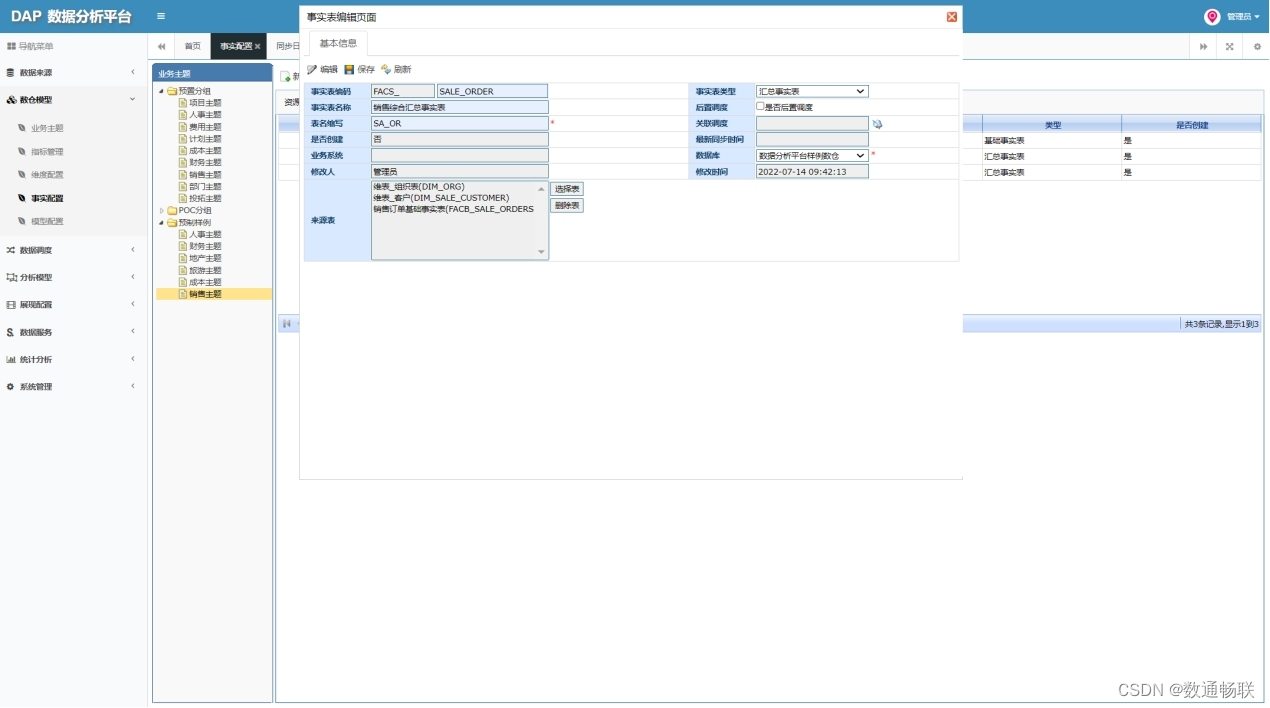
Task: Click the 展现配置 icon in sidebar
Action: coord(11,304)
